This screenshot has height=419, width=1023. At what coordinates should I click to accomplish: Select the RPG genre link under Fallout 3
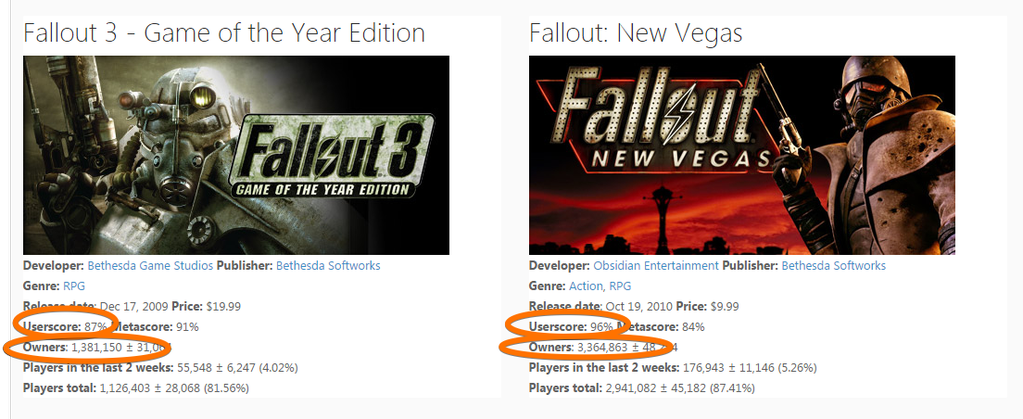coord(75,286)
